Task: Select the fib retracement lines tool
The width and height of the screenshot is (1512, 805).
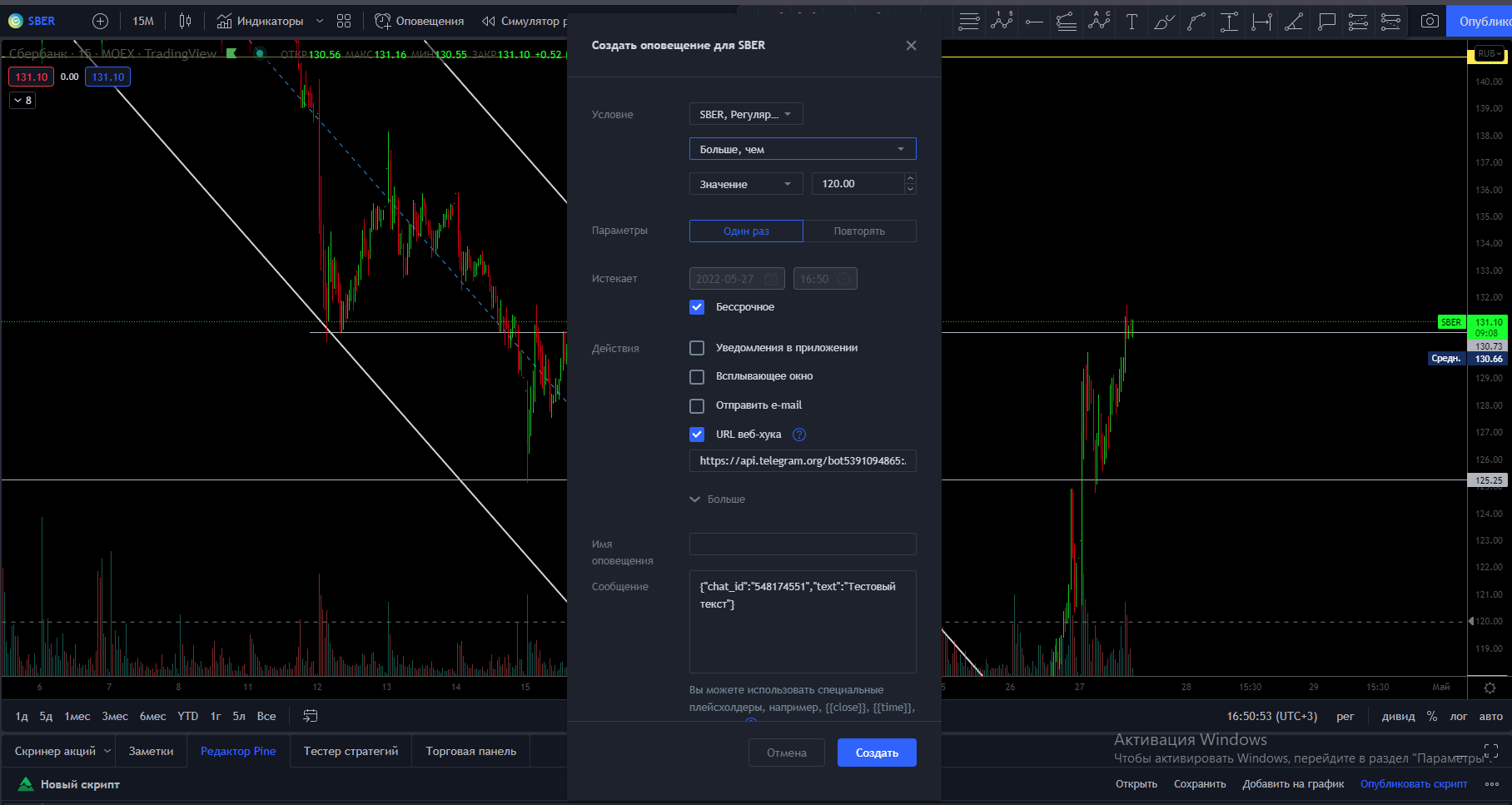Action: coord(1067,22)
